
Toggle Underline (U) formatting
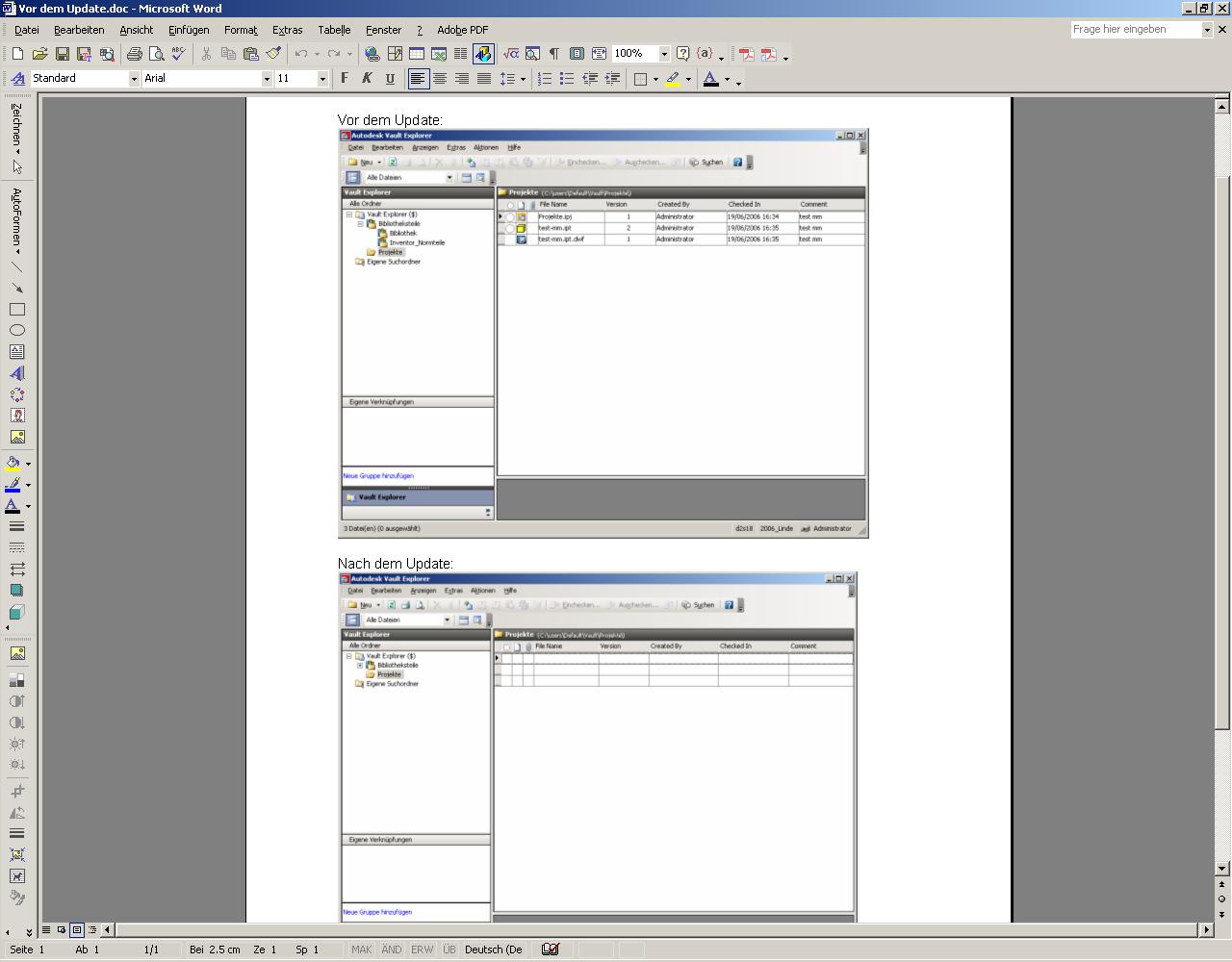tap(389, 79)
